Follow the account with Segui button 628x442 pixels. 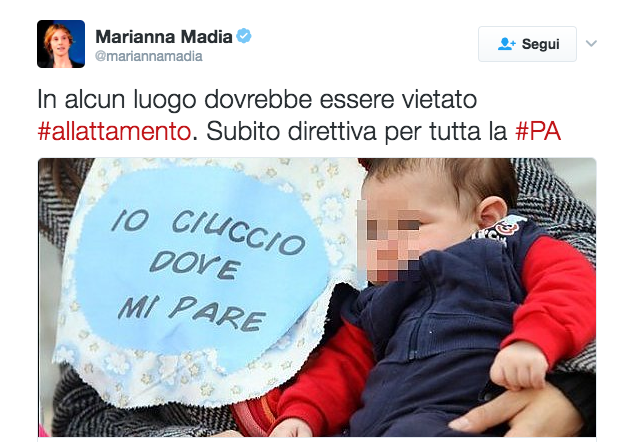(x=527, y=44)
